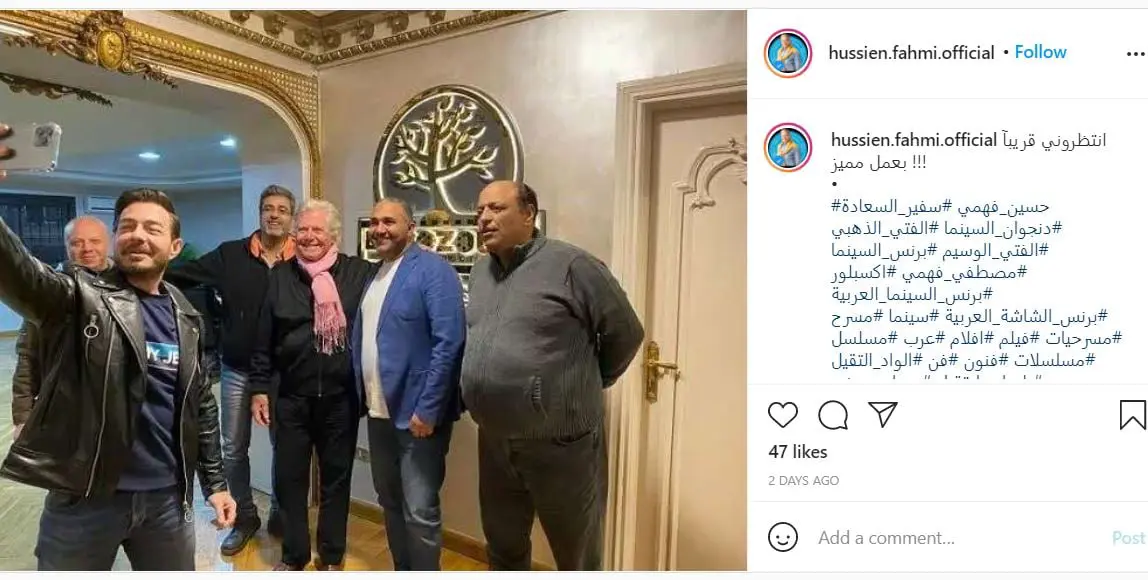The height and width of the screenshot is (580, 1148).
Task: Open the 2 DAYS AGO timestamp link
Action: (803, 480)
